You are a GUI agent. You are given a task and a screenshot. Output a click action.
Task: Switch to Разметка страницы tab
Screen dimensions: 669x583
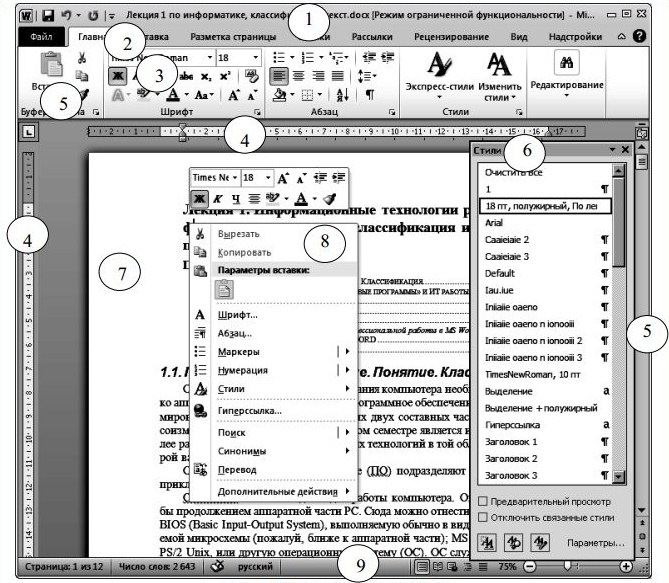[233, 37]
